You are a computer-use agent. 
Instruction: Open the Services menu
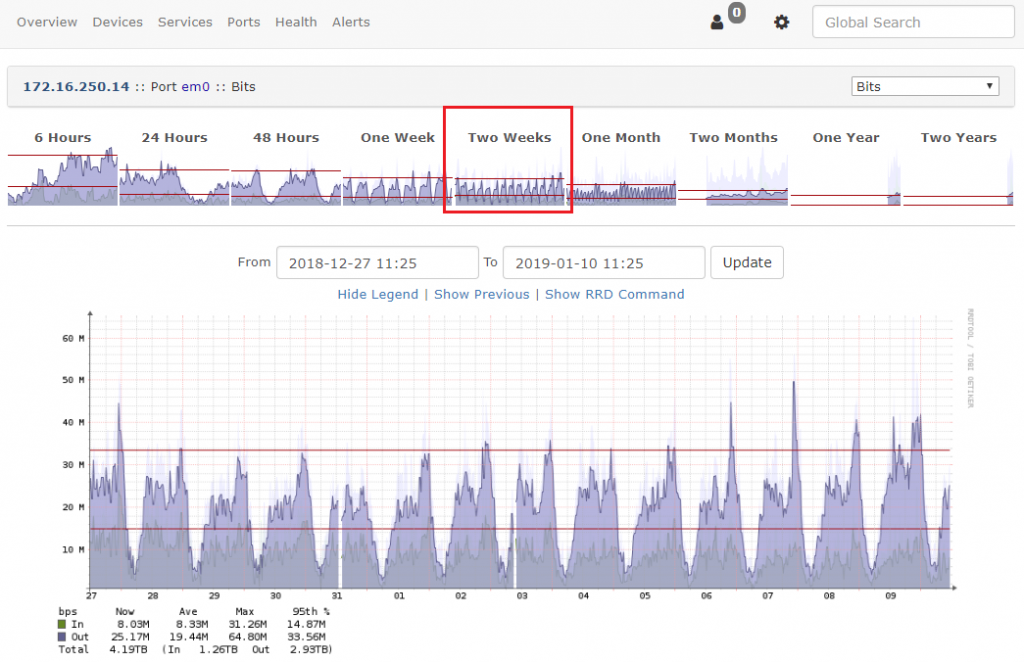[185, 22]
